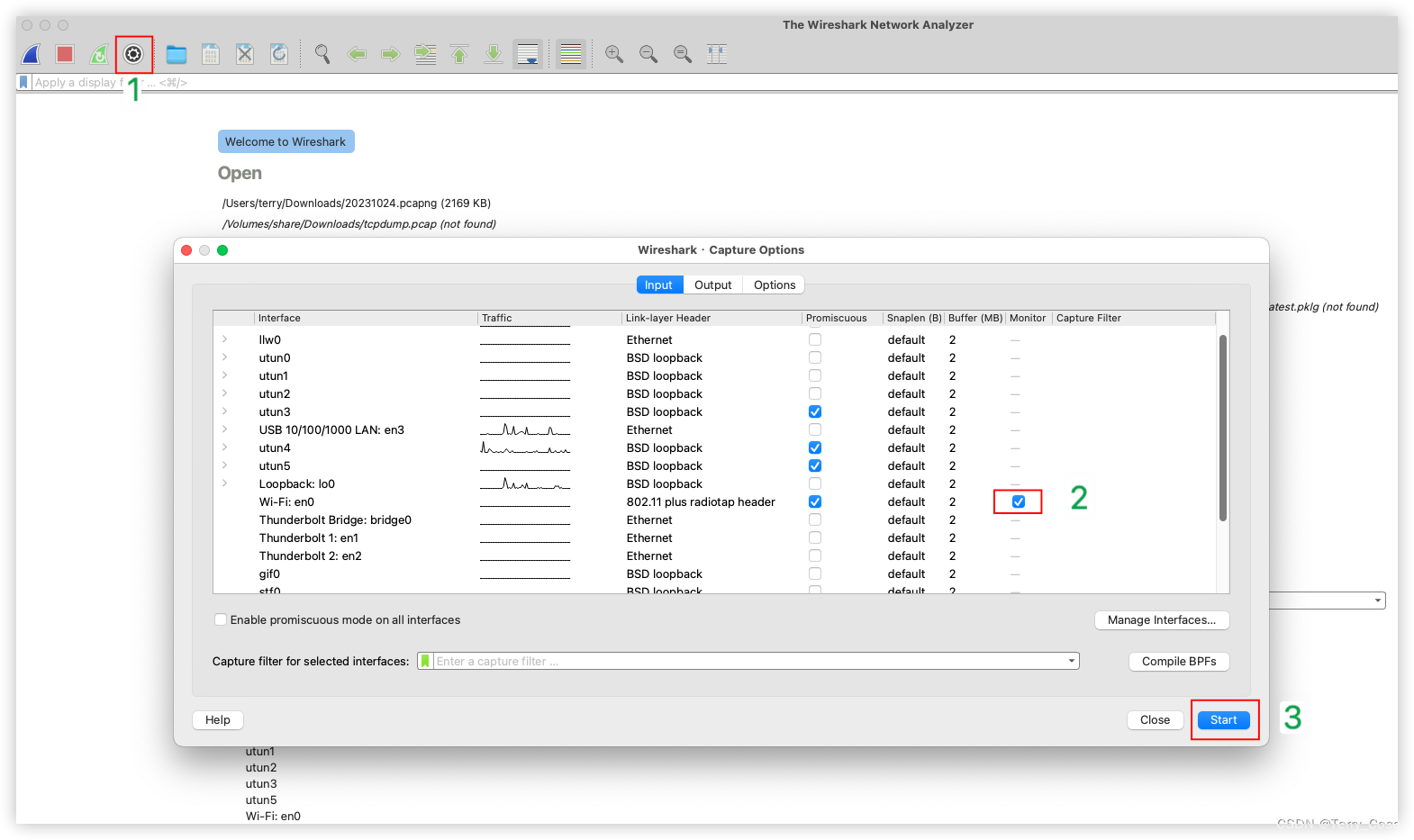The height and width of the screenshot is (840, 1414).
Task: Expand the utun4 interface row
Action: [x=224, y=447]
